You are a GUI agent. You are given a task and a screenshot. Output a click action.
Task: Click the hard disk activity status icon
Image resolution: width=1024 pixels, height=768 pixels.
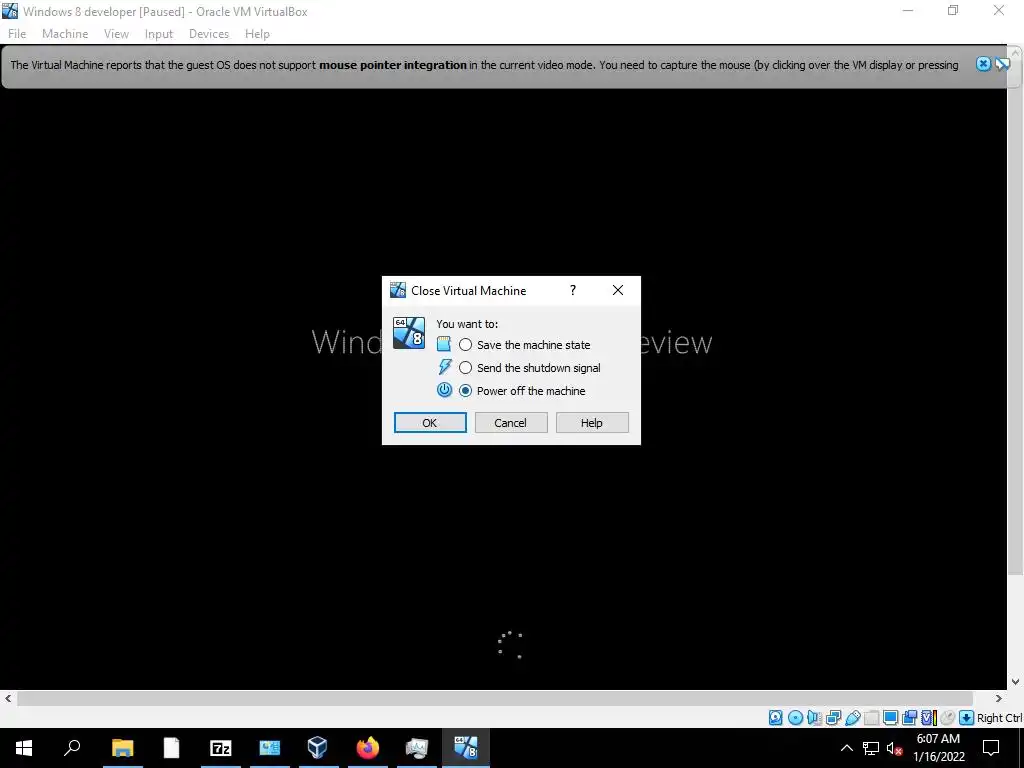[x=776, y=718]
